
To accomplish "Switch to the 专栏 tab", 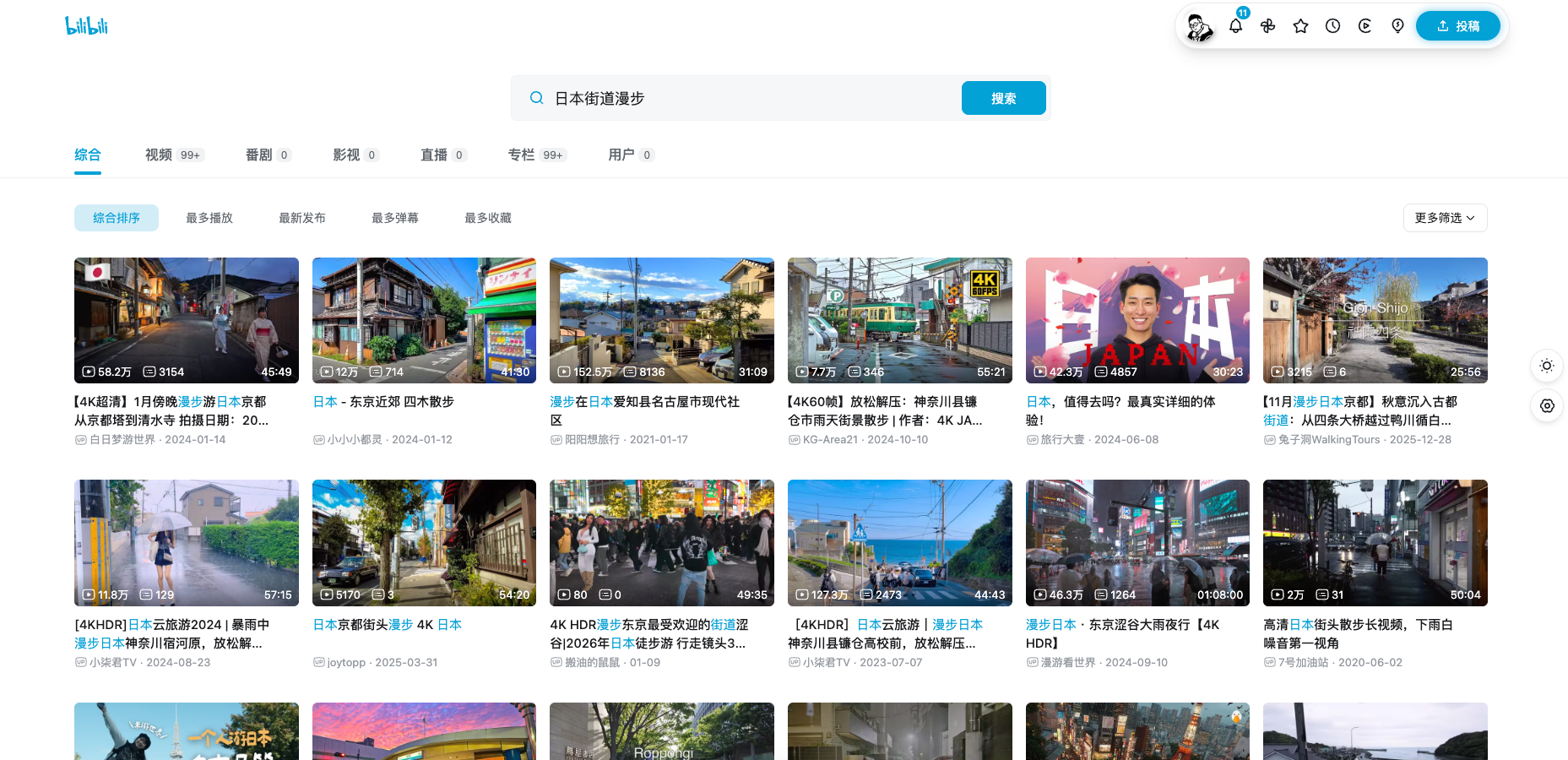I will pos(521,155).
